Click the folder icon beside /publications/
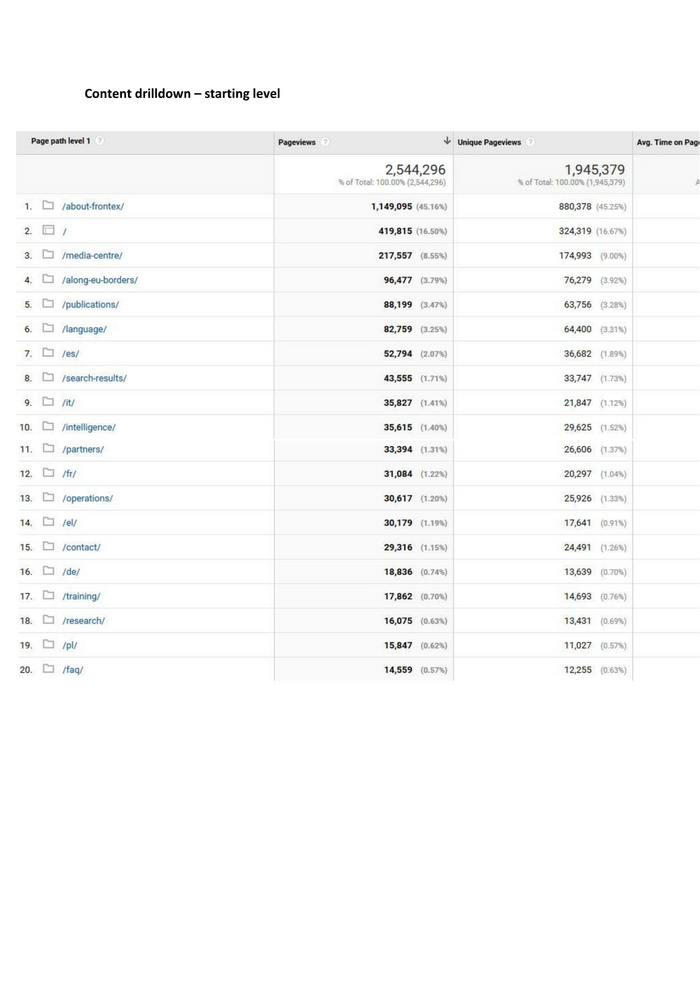The width and height of the screenshot is (700, 990). pyautogui.click(x=48, y=304)
